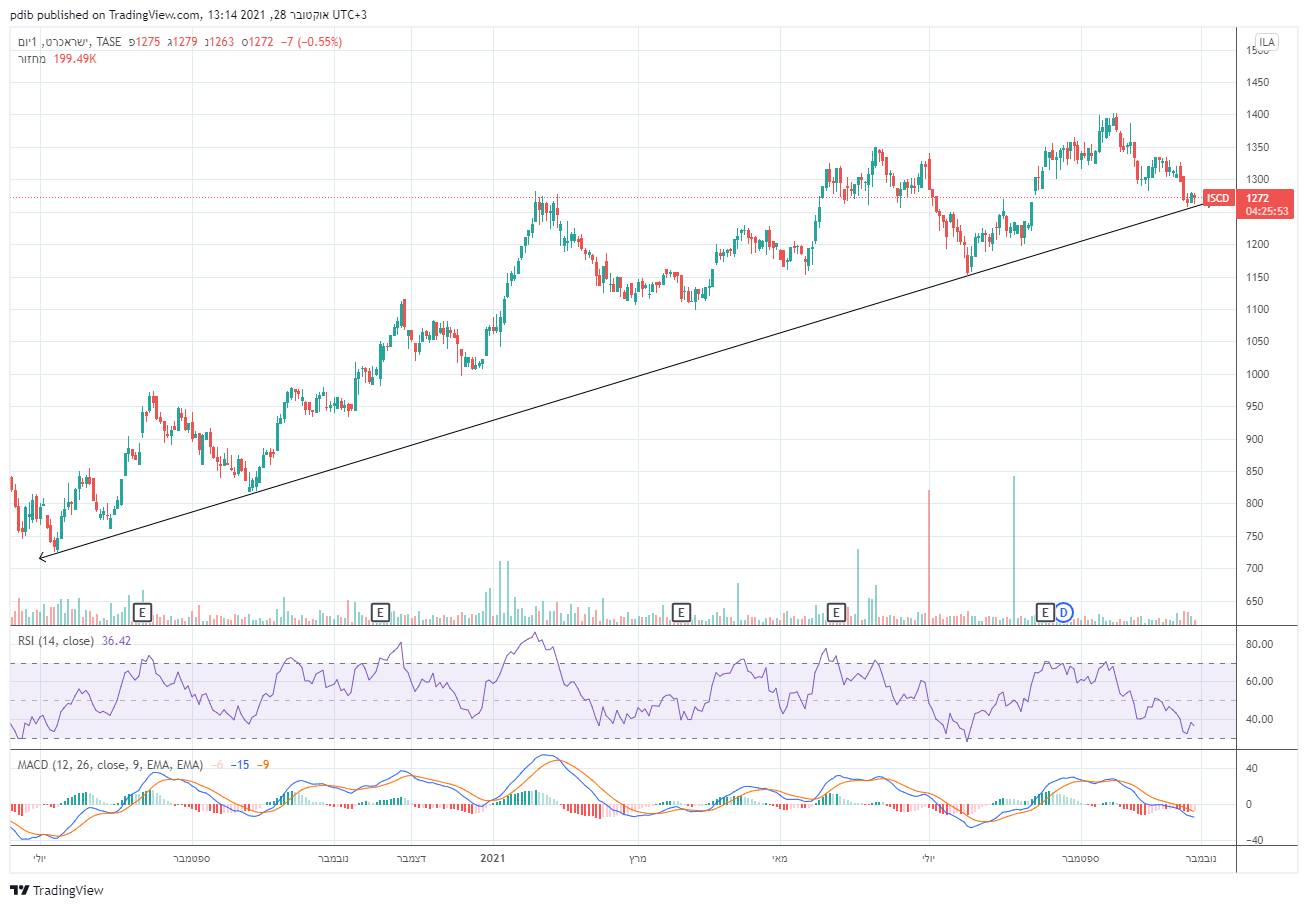Click the 800 price axis label
The width and height of the screenshot is (1308, 908).
pos(1254,503)
